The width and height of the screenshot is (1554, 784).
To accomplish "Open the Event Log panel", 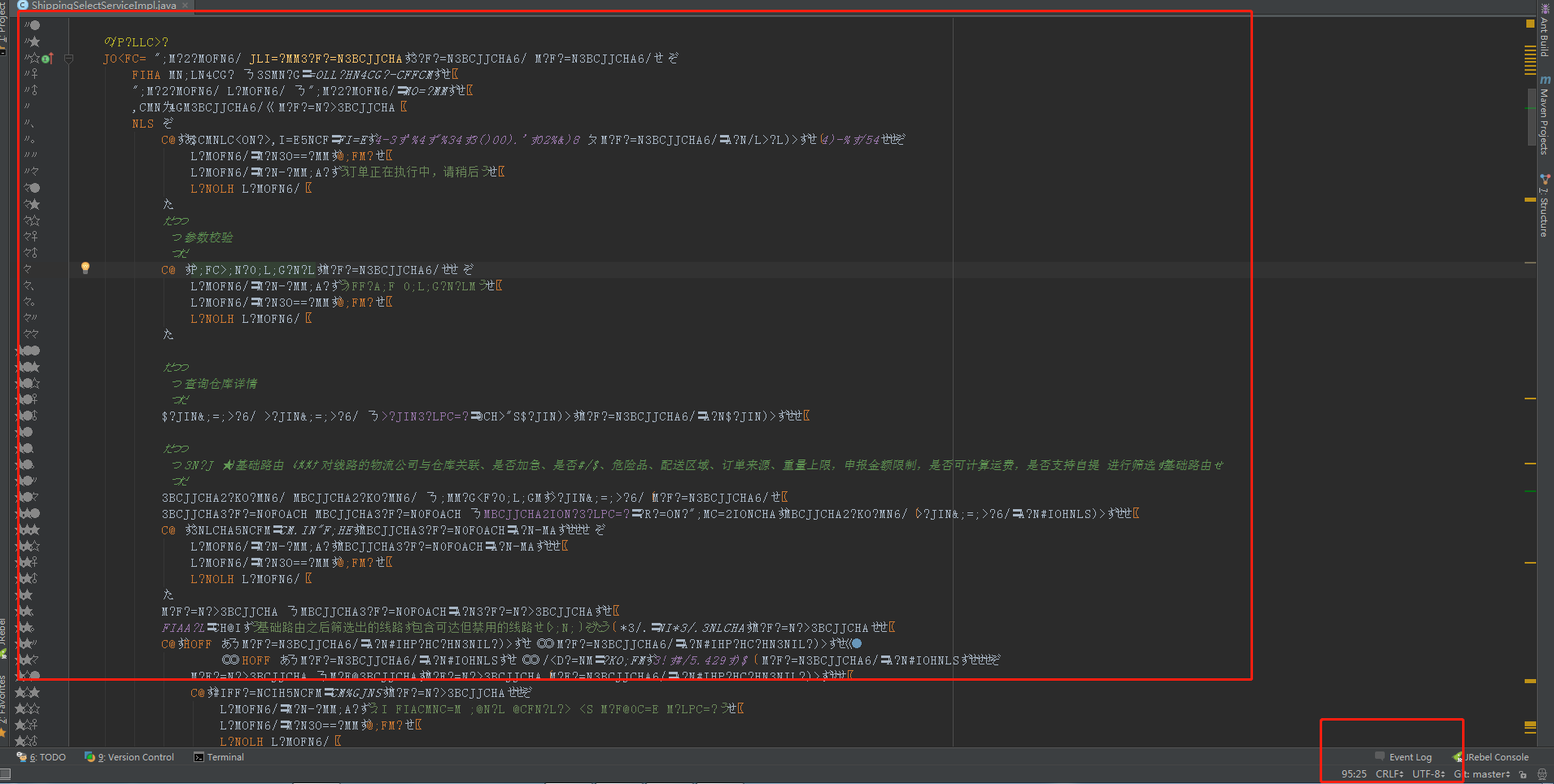I will (x=1403, y=757).
